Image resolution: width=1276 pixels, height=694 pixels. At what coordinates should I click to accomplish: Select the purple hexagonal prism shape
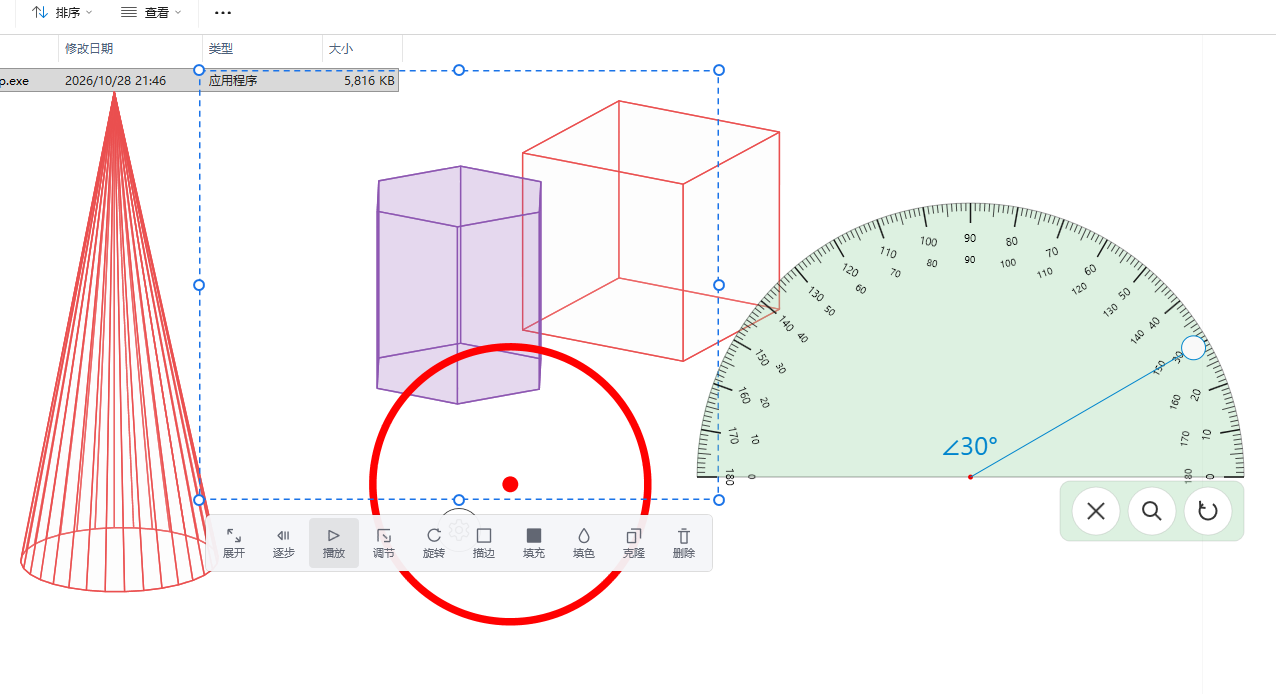click(x=459, y=285)
